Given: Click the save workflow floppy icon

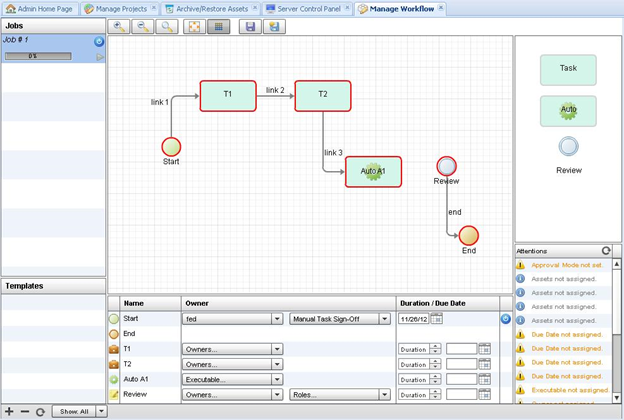Looking at the screenshot, I should coord(250,27).
